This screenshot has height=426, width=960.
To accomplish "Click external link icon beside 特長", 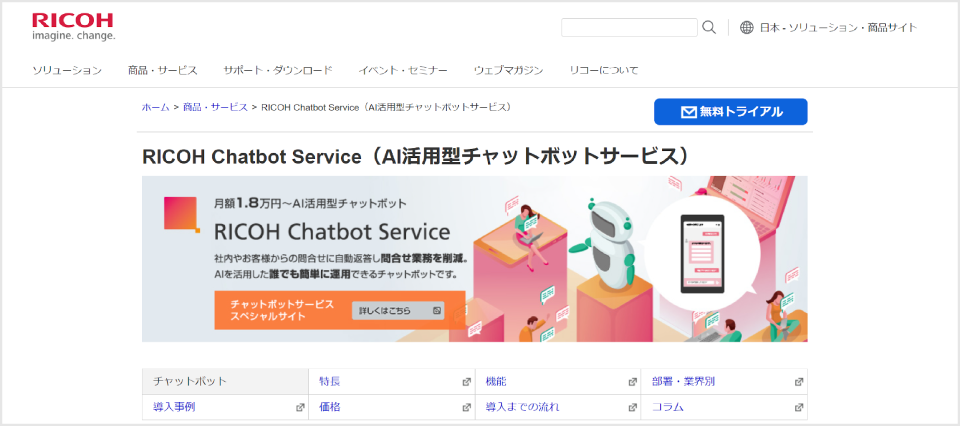I will tap(467, 382).
